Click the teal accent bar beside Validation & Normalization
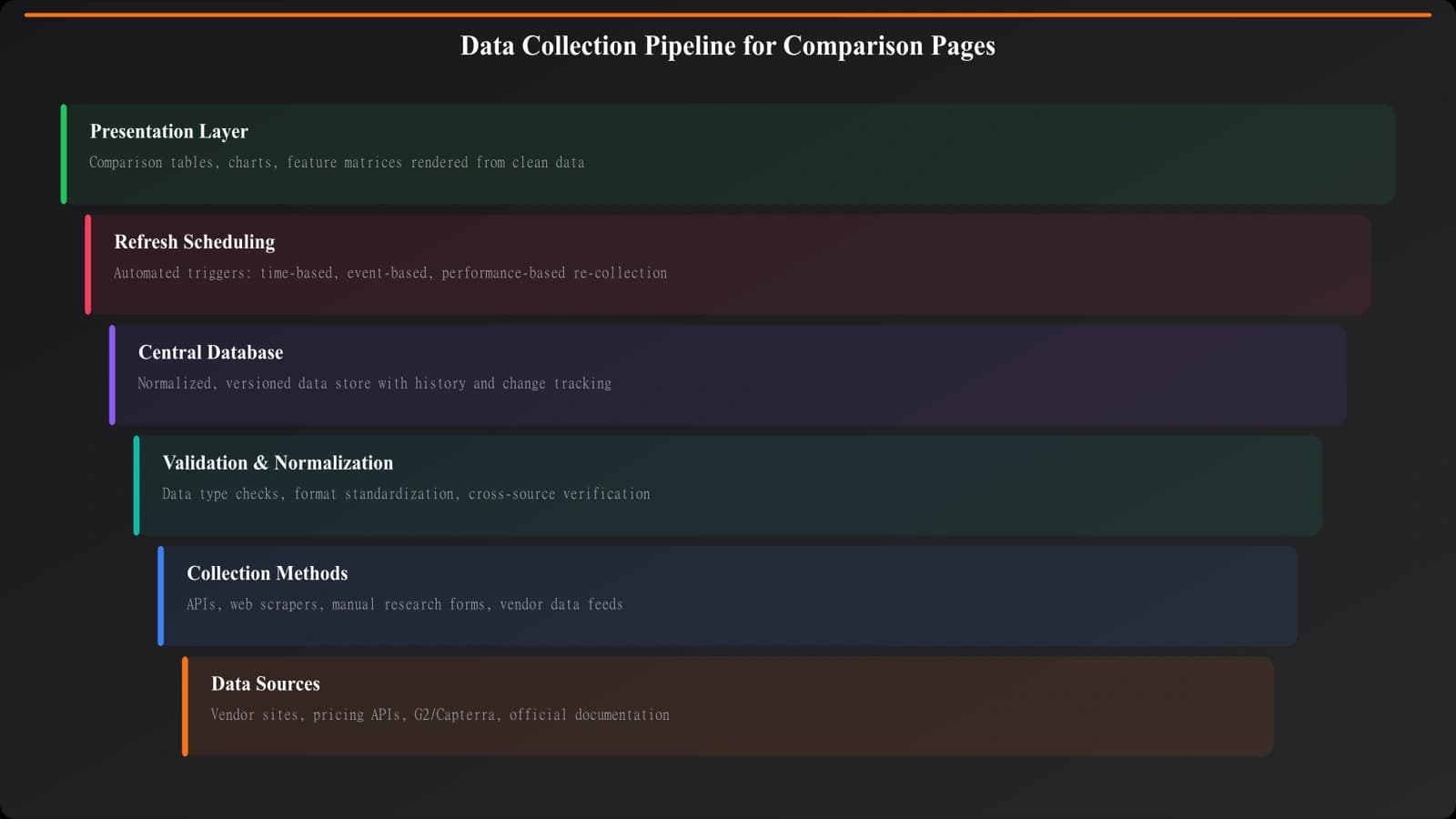The height and width of the screenshot is (819, 1456). 136,485
